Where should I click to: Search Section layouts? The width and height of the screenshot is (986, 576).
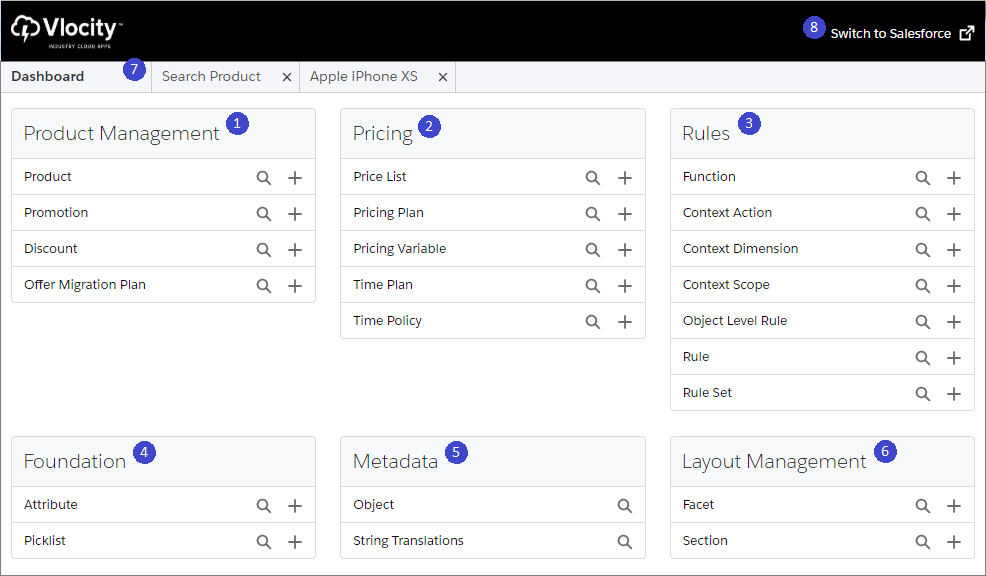pyautogui.click(x=922, y=541)
